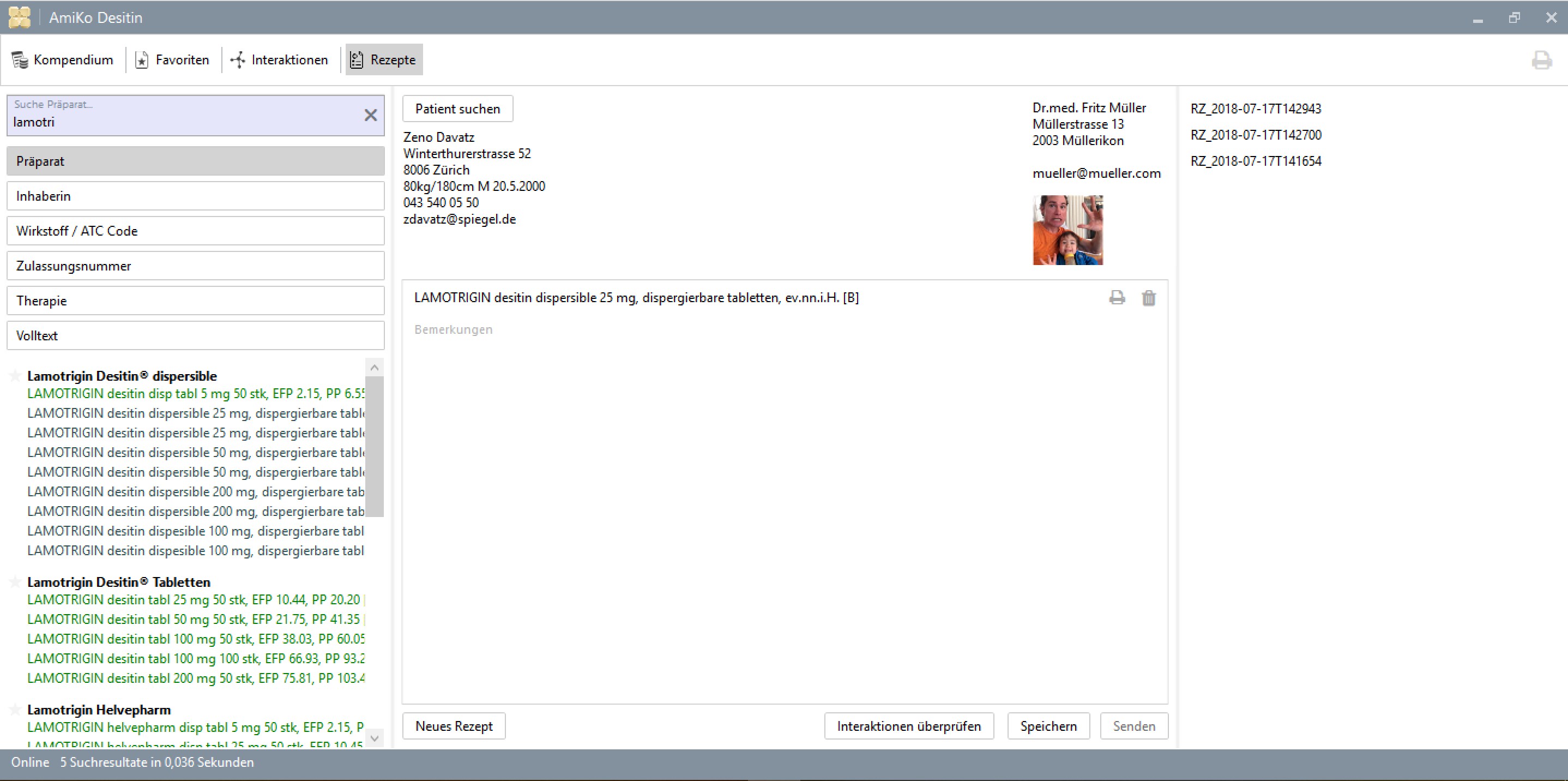The width and height of the screenshot is (1568, 781).
Task: Clear the search field via the X icon
Action: click(371, 115)
